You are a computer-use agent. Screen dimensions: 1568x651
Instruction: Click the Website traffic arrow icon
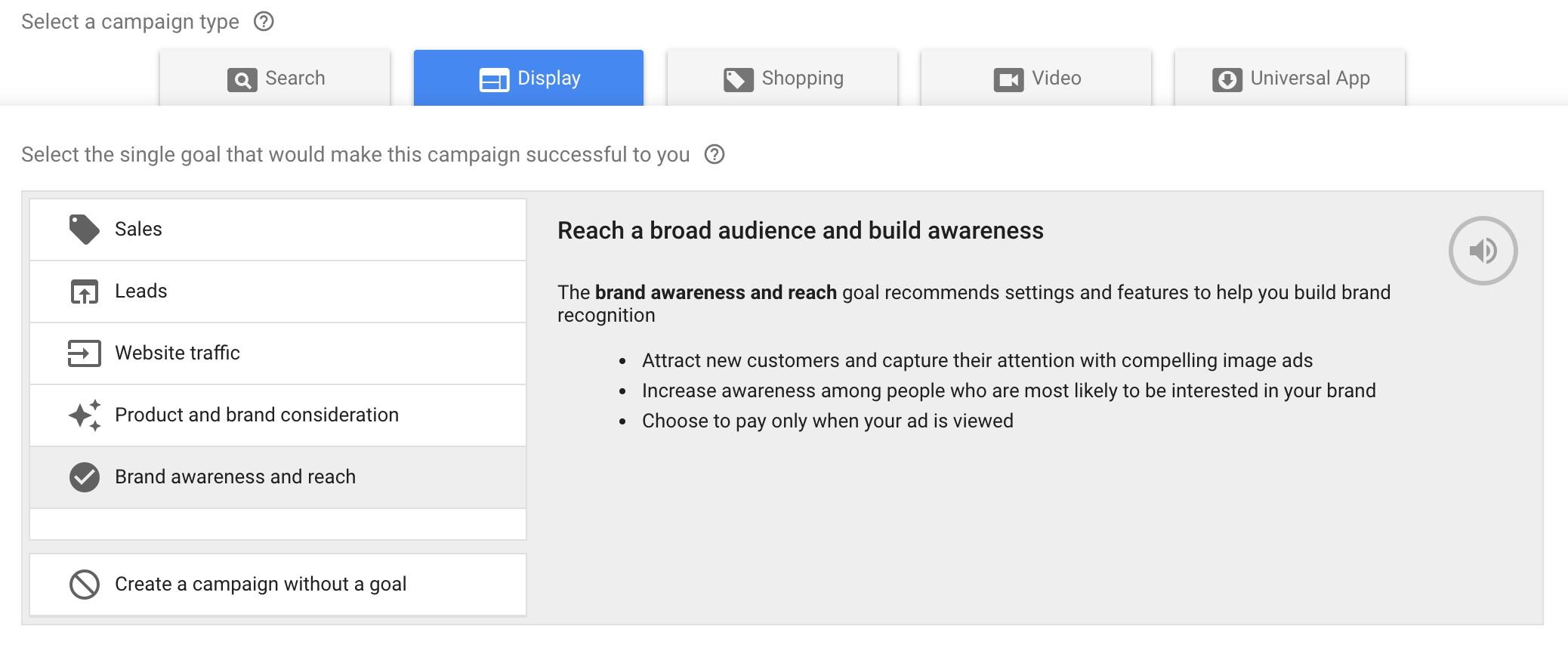(84, 353)
